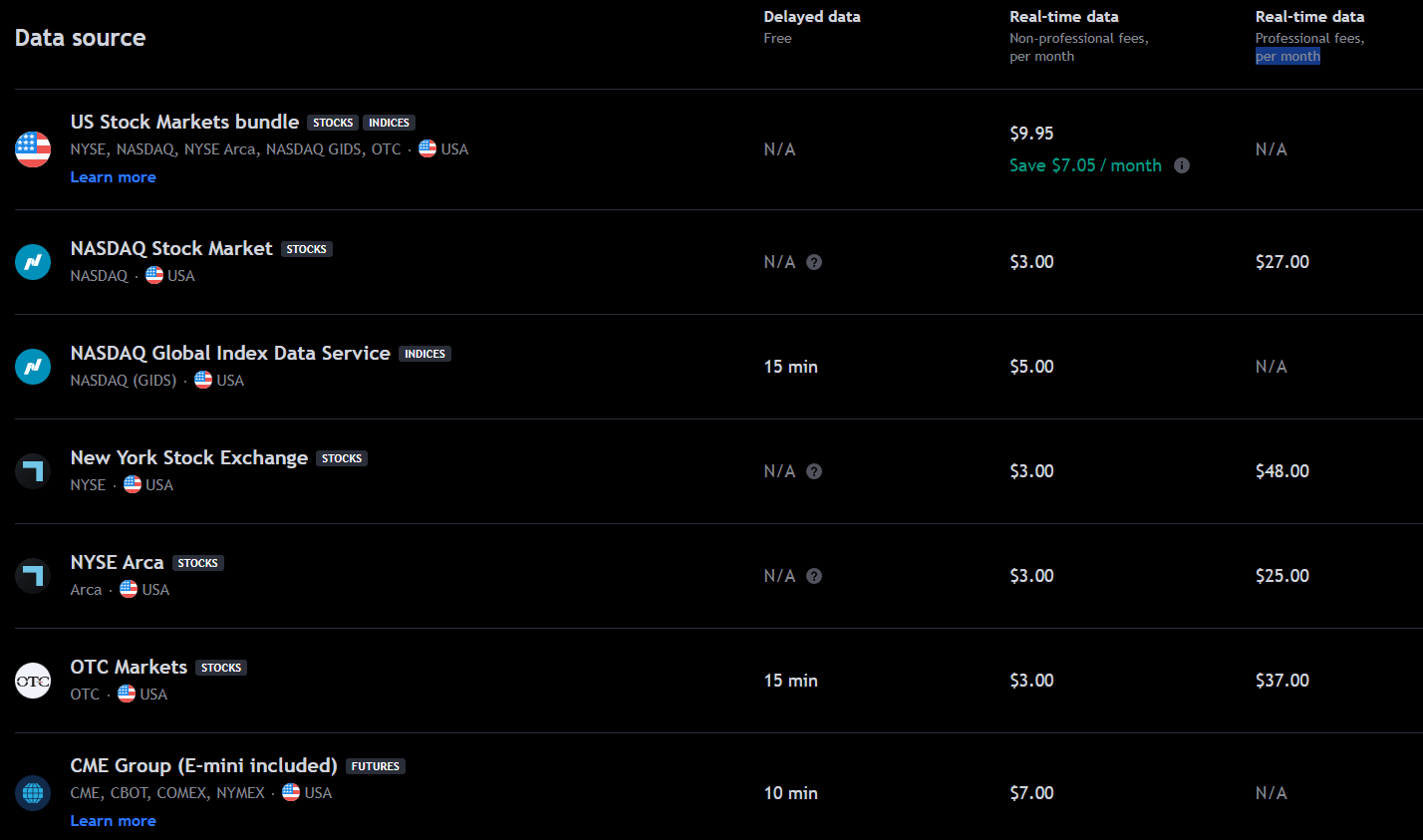Click the STOCKS tag on OTC Markets
Screen dimensions: 1423x840
coord(221,668)
